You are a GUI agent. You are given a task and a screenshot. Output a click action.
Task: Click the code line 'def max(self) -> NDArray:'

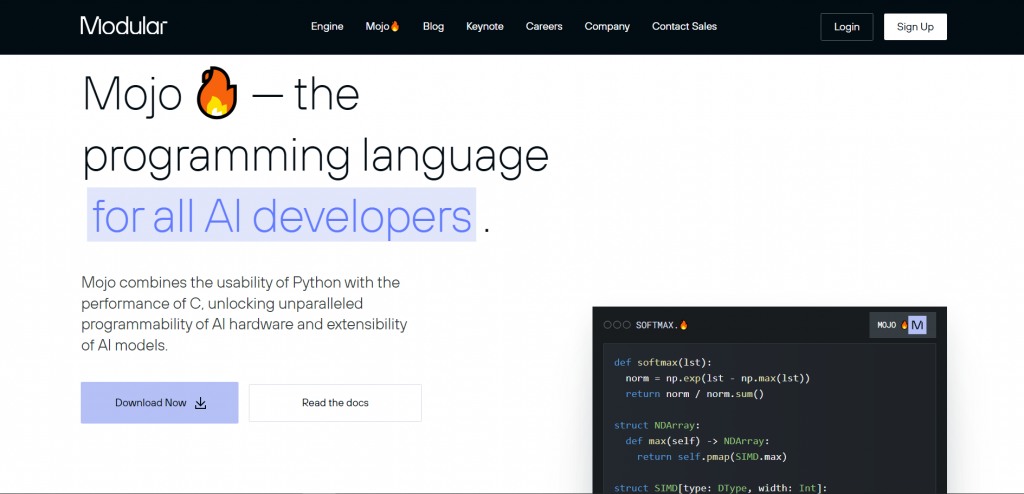[x=698, y=441]
